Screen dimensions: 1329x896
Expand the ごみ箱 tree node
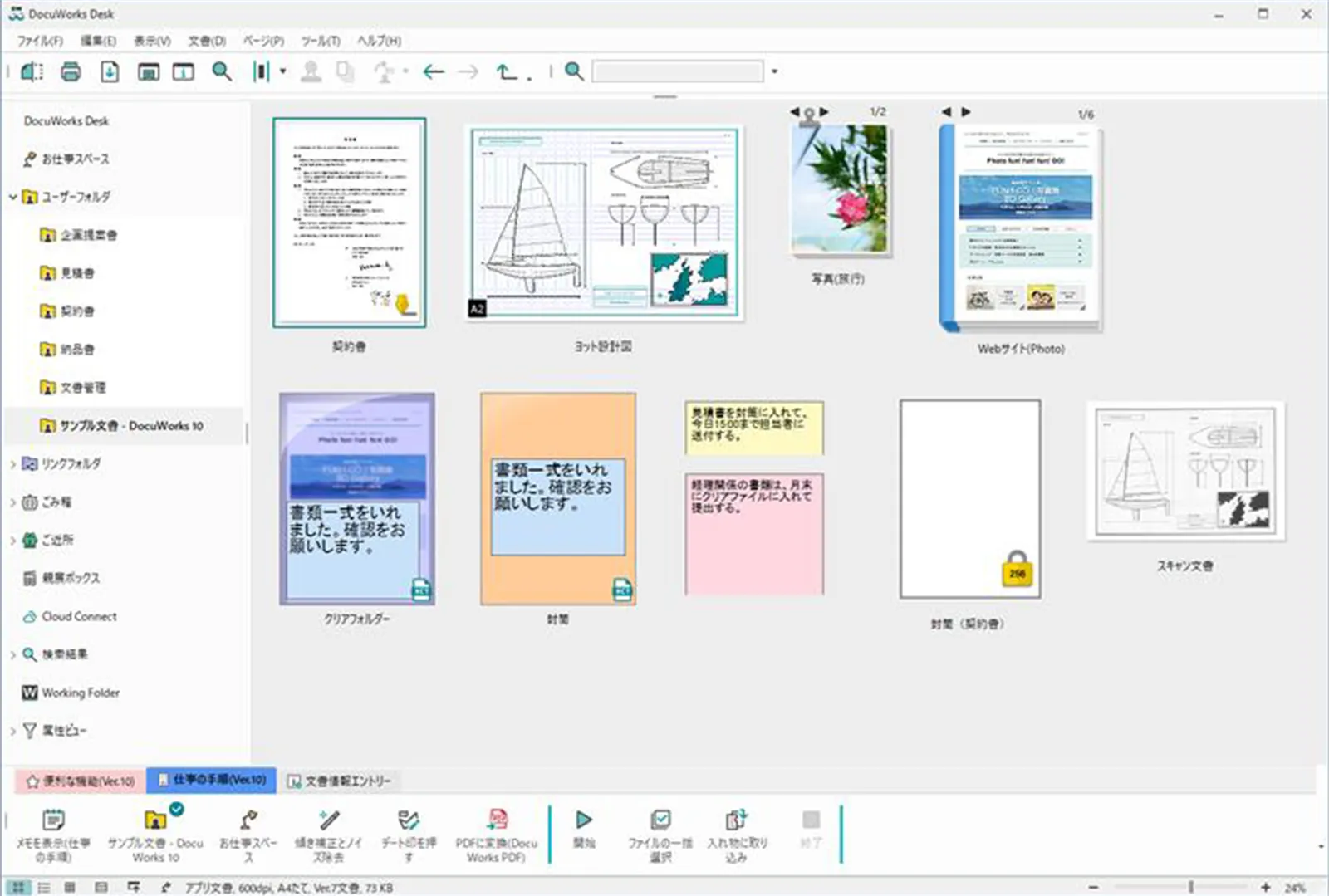pos(12,502)
